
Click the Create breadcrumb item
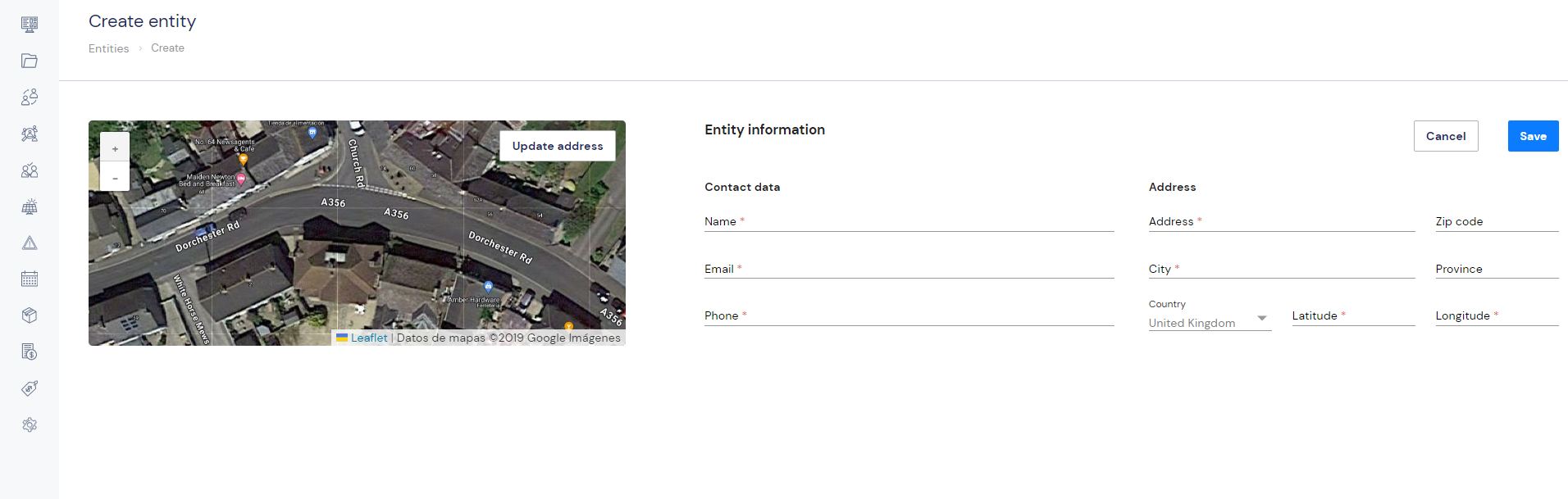[167, 48]
